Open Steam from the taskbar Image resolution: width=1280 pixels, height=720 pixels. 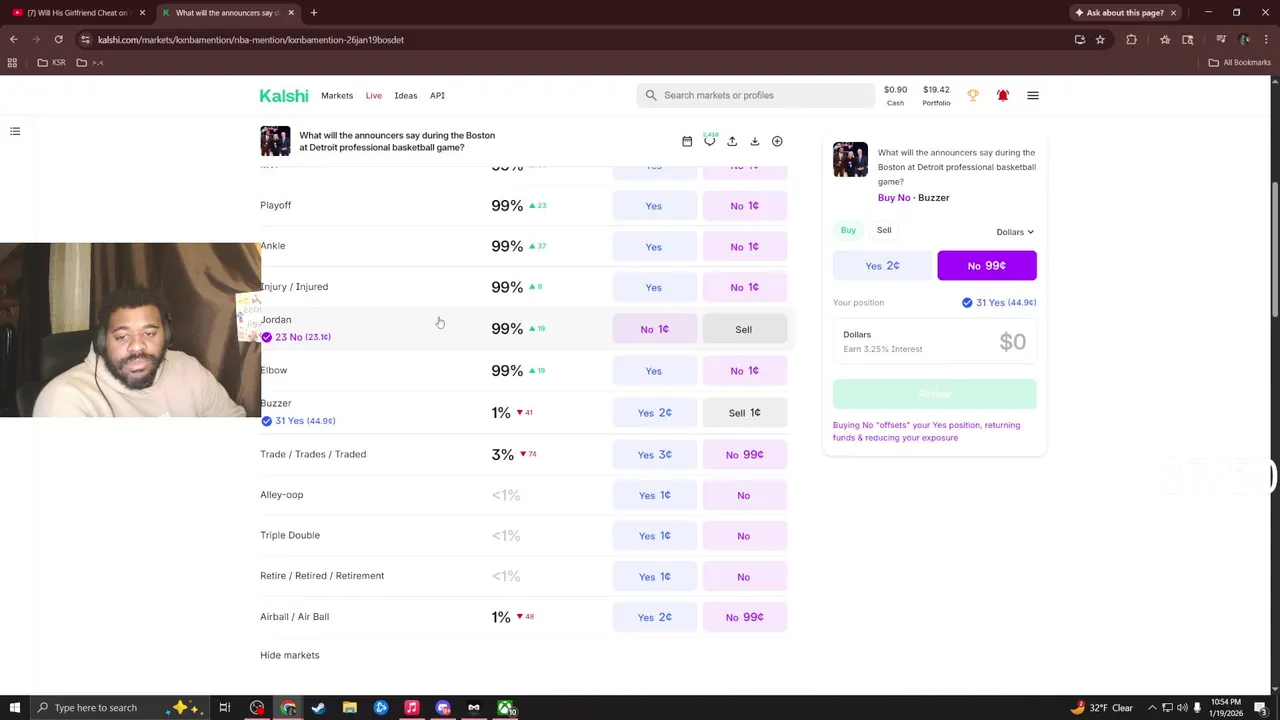(318, 708)
